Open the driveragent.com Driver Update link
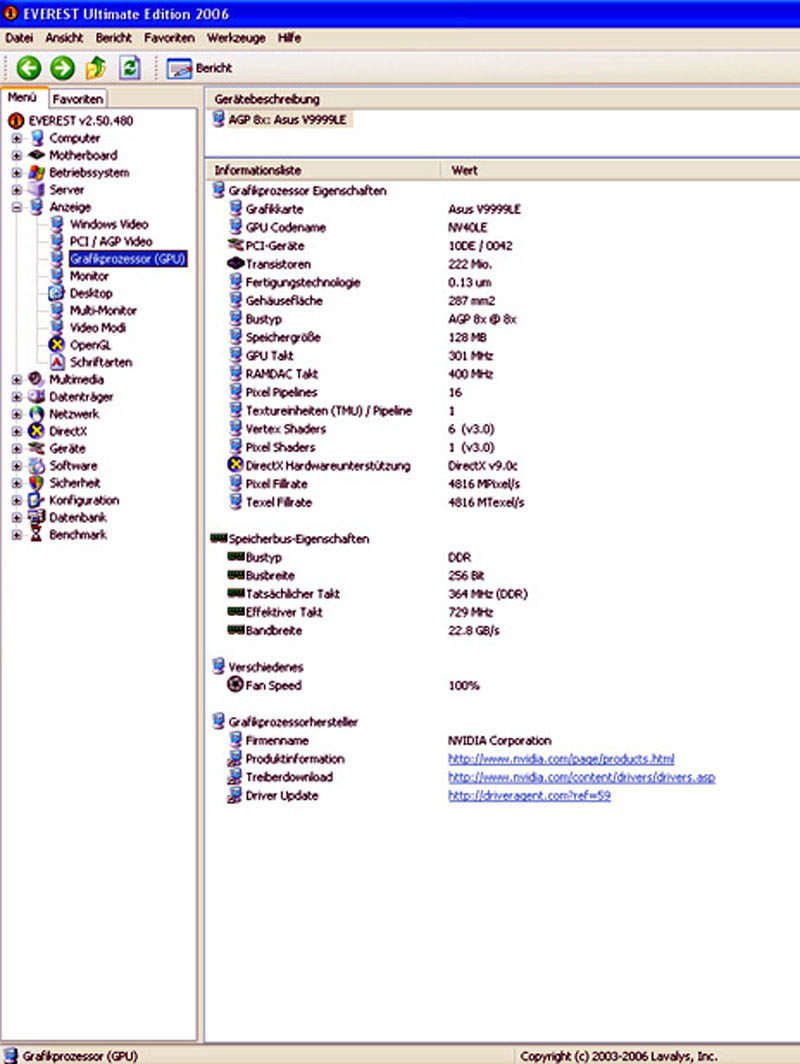This screenshot has width=800, height=1064. click(529, 795)
